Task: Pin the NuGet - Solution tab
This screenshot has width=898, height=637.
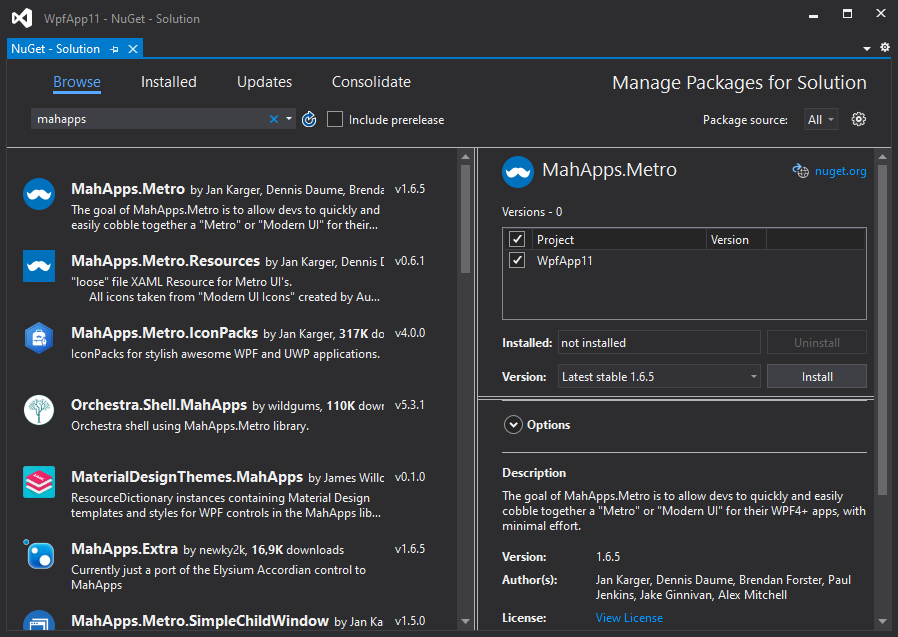Action: pyautogui.click(x=115, y=49)
